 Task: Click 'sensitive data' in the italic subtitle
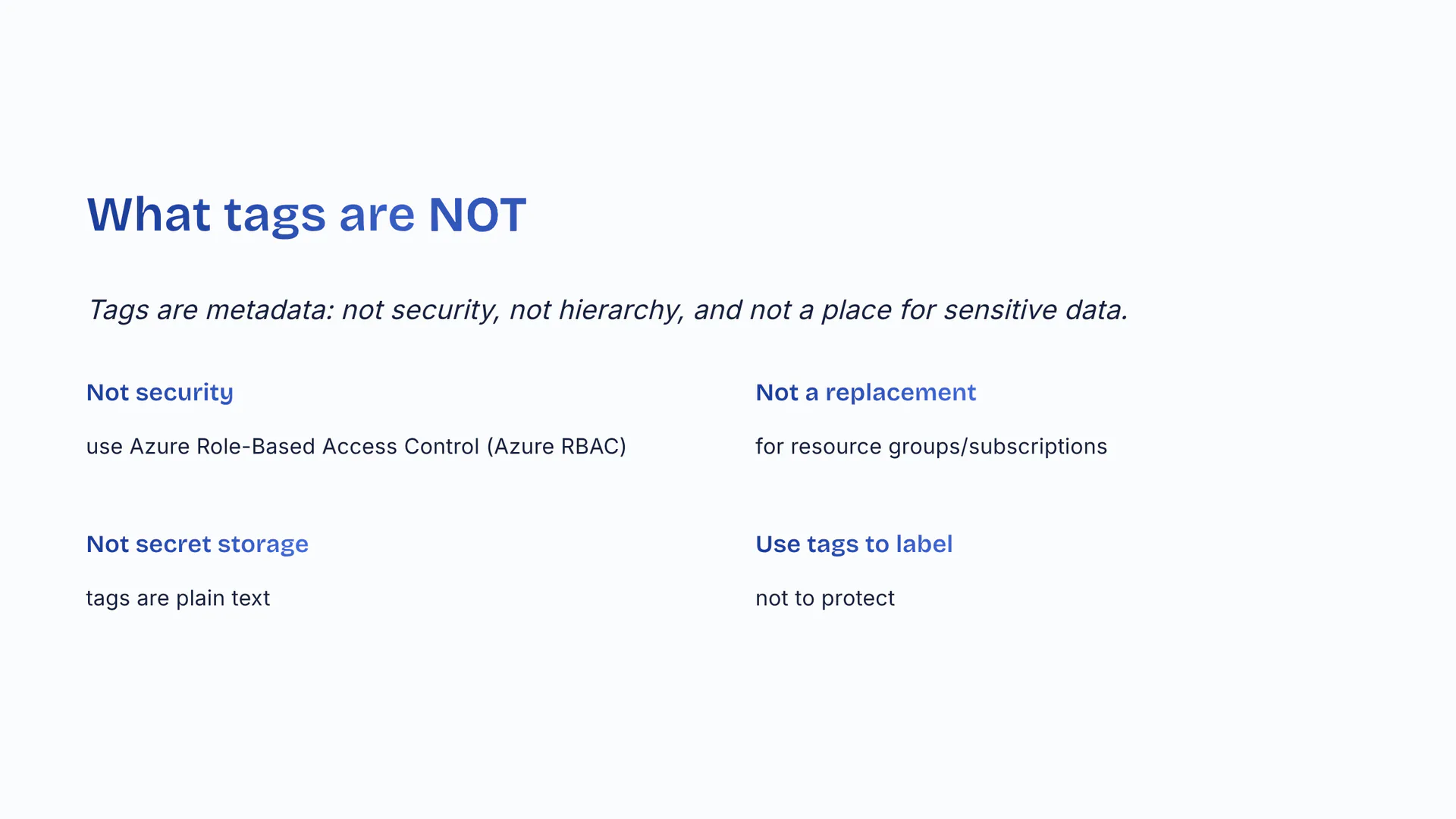(x=1035, y=310)
